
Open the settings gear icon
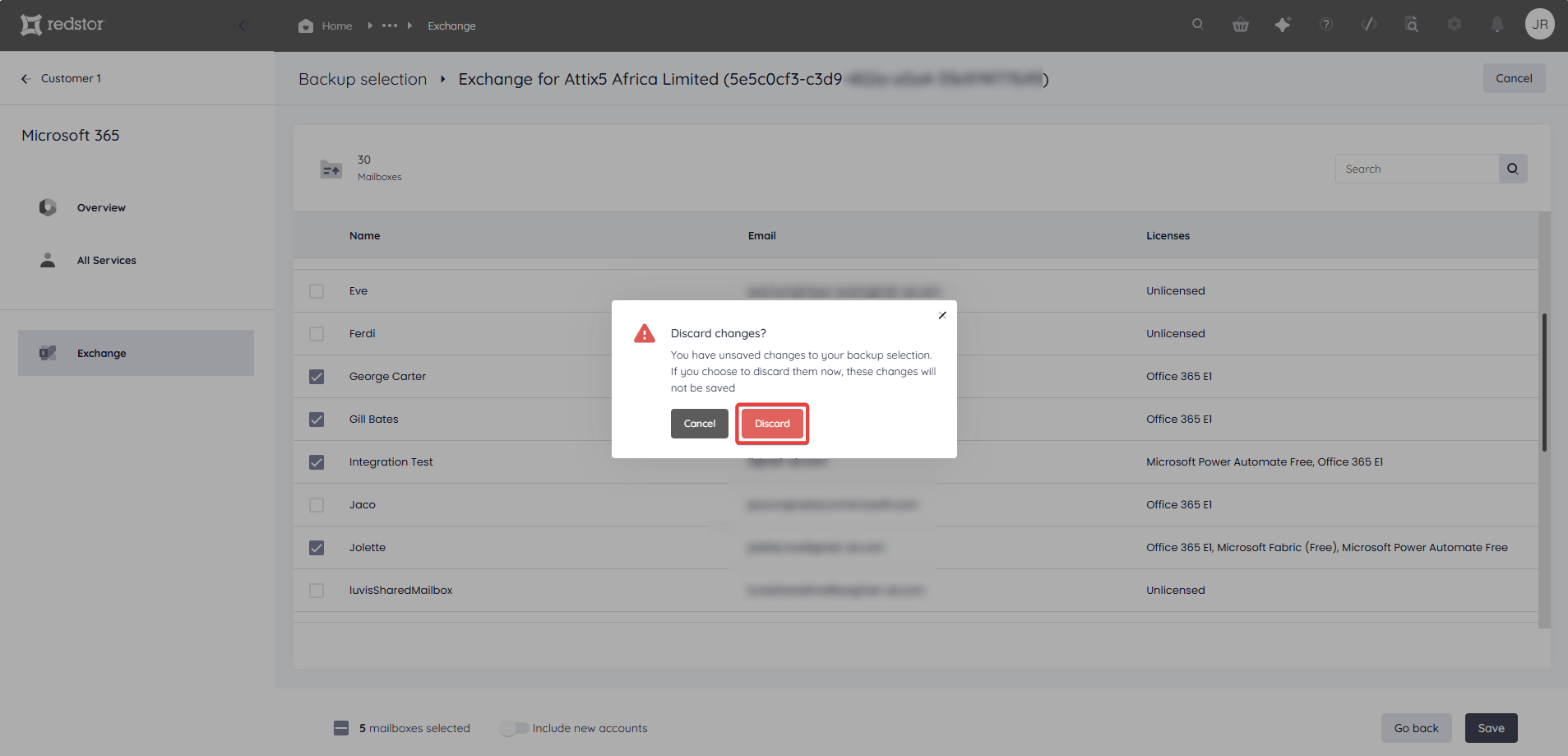[x=1455, y=25]
